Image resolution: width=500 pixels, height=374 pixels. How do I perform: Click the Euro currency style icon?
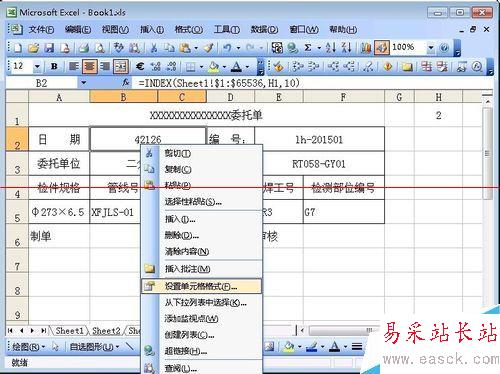click(x=140, y=67)
